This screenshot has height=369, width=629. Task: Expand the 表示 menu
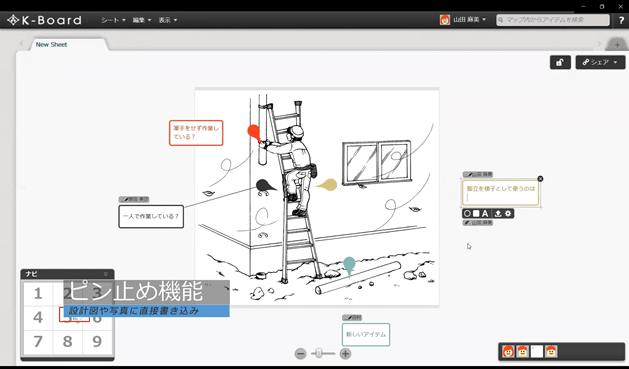click(167, 20)
